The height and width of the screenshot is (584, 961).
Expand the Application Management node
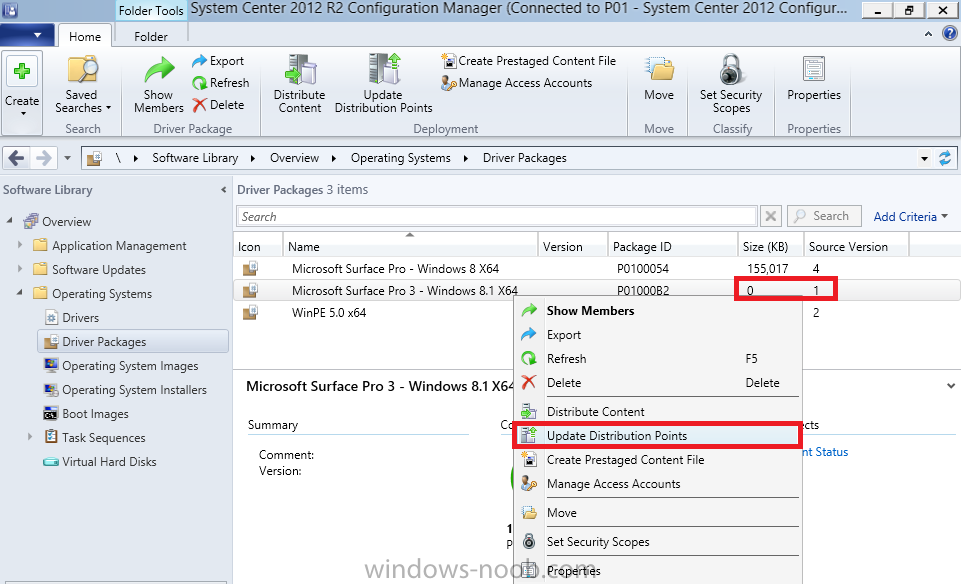click(20, 245)
